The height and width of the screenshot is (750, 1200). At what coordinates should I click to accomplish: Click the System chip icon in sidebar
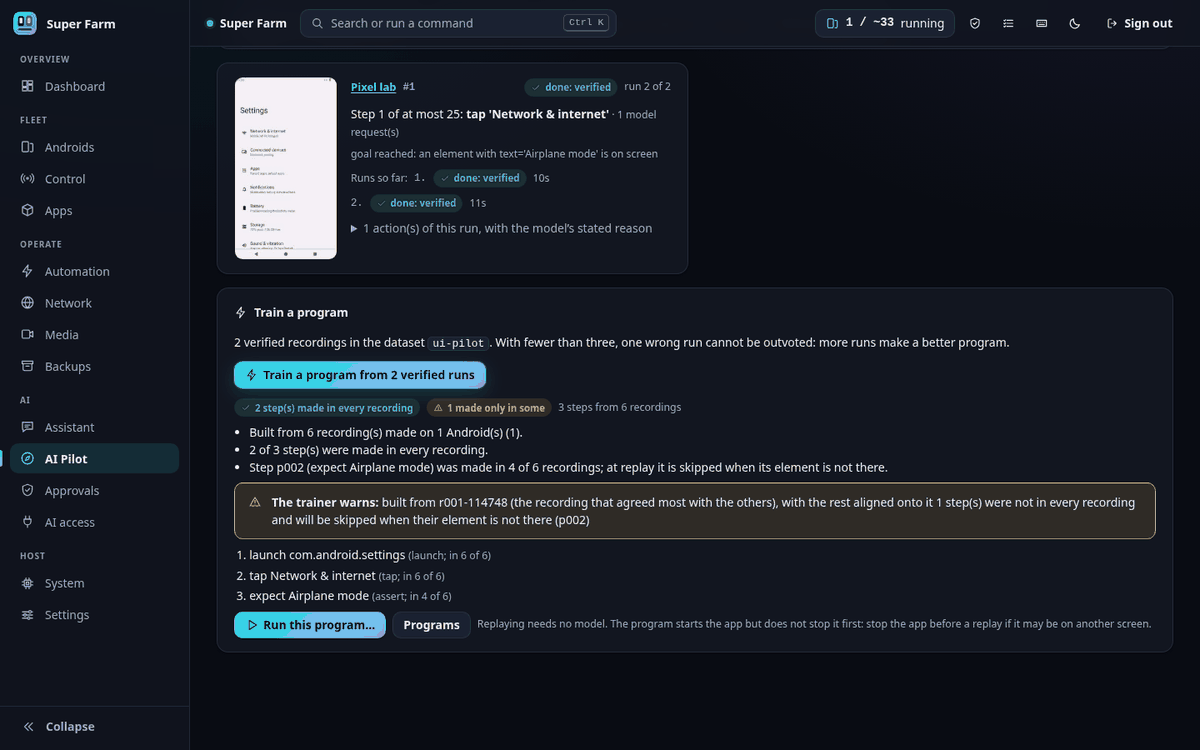(27, 583)
